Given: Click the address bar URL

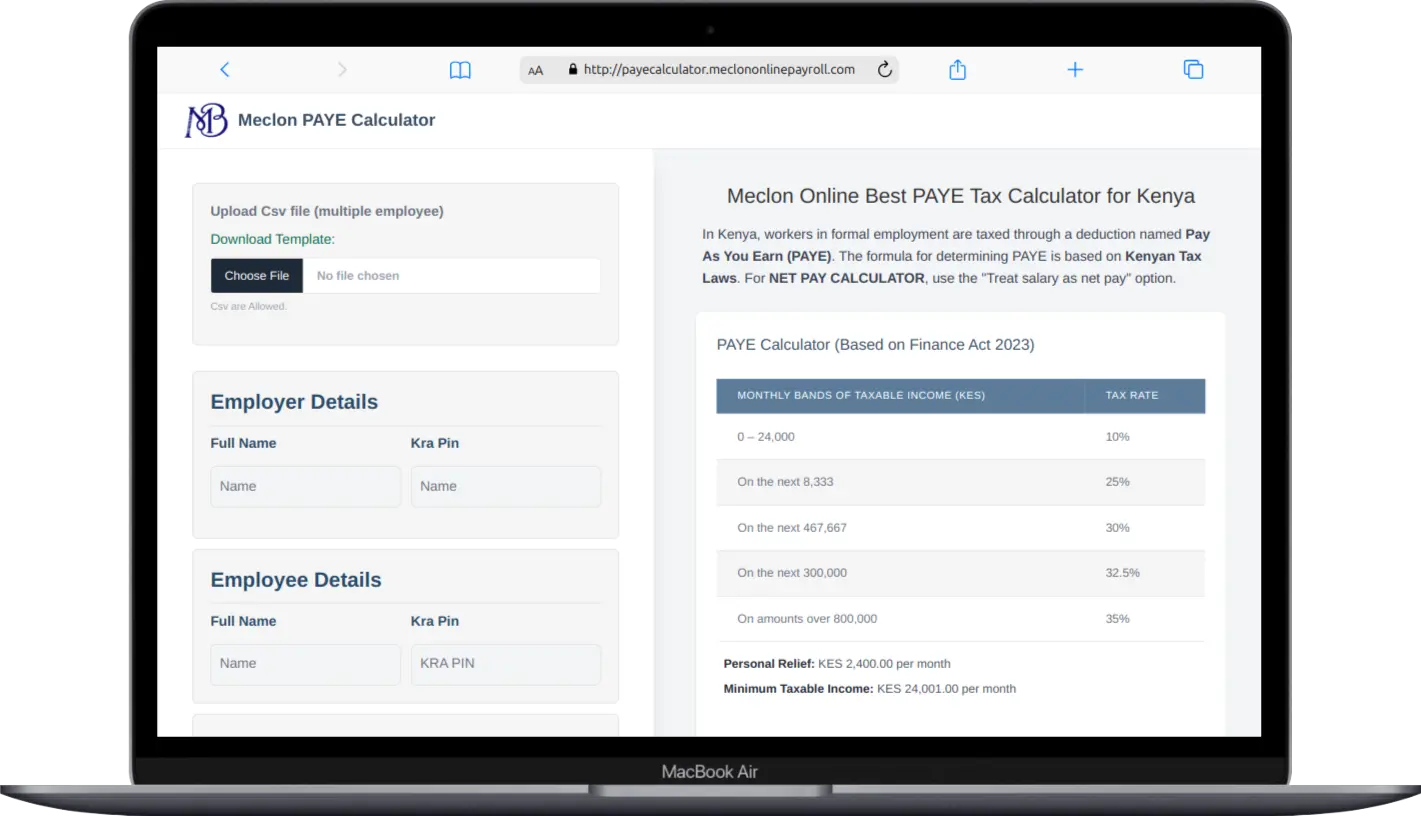Looking at the screenshot, I should click(720, 69).
